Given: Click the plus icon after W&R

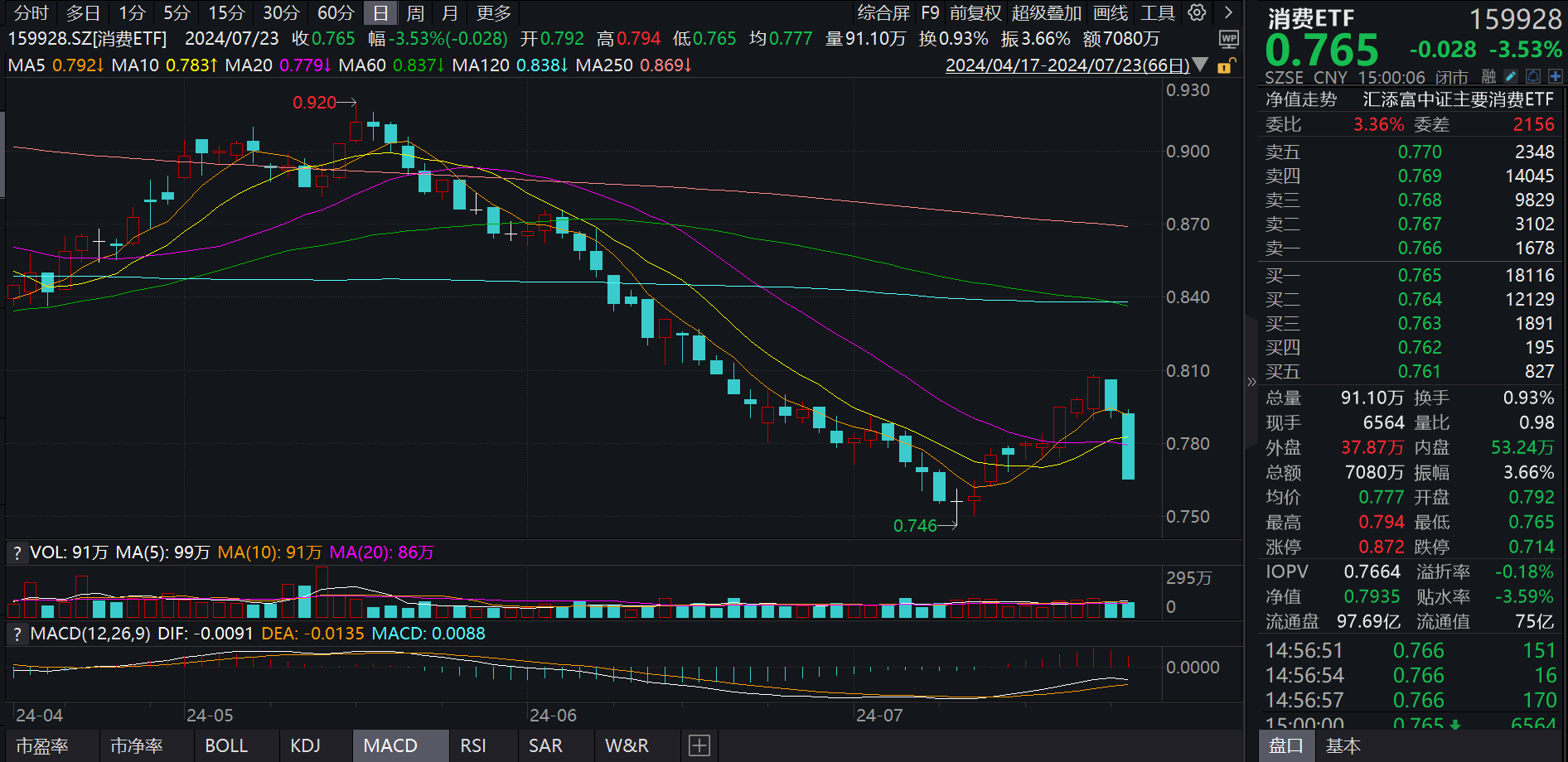Looking at the screenshot, I should pos(699,745).
